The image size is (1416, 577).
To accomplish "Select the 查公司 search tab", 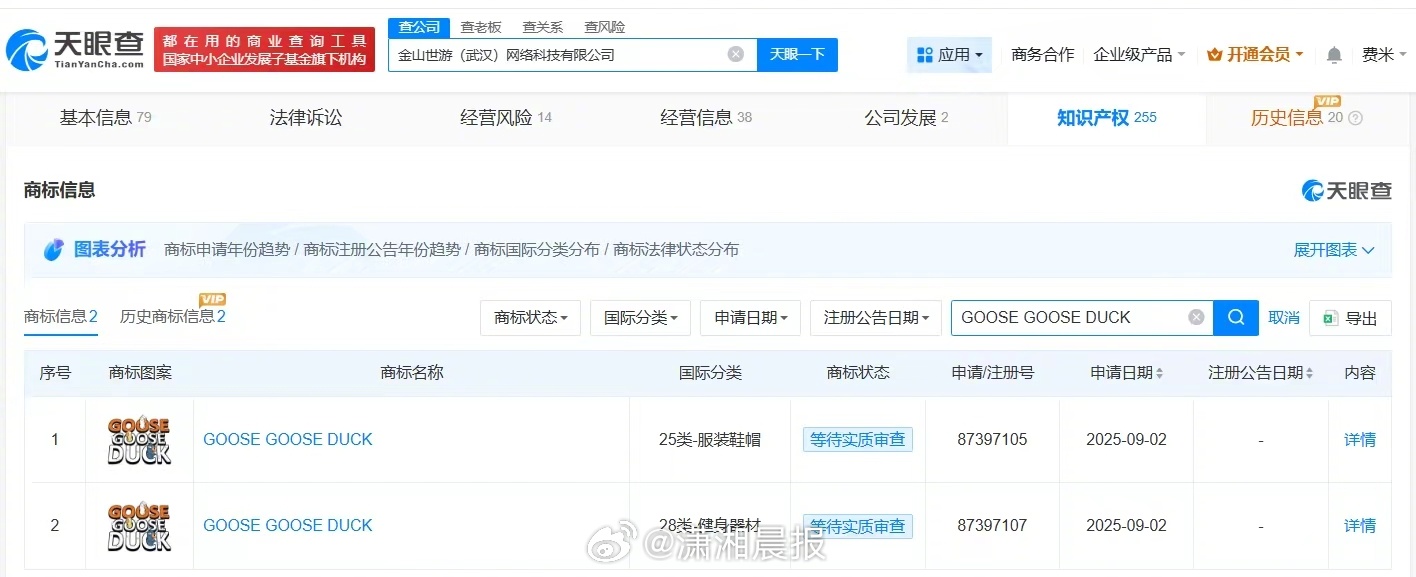I will [x=419, y=27].
